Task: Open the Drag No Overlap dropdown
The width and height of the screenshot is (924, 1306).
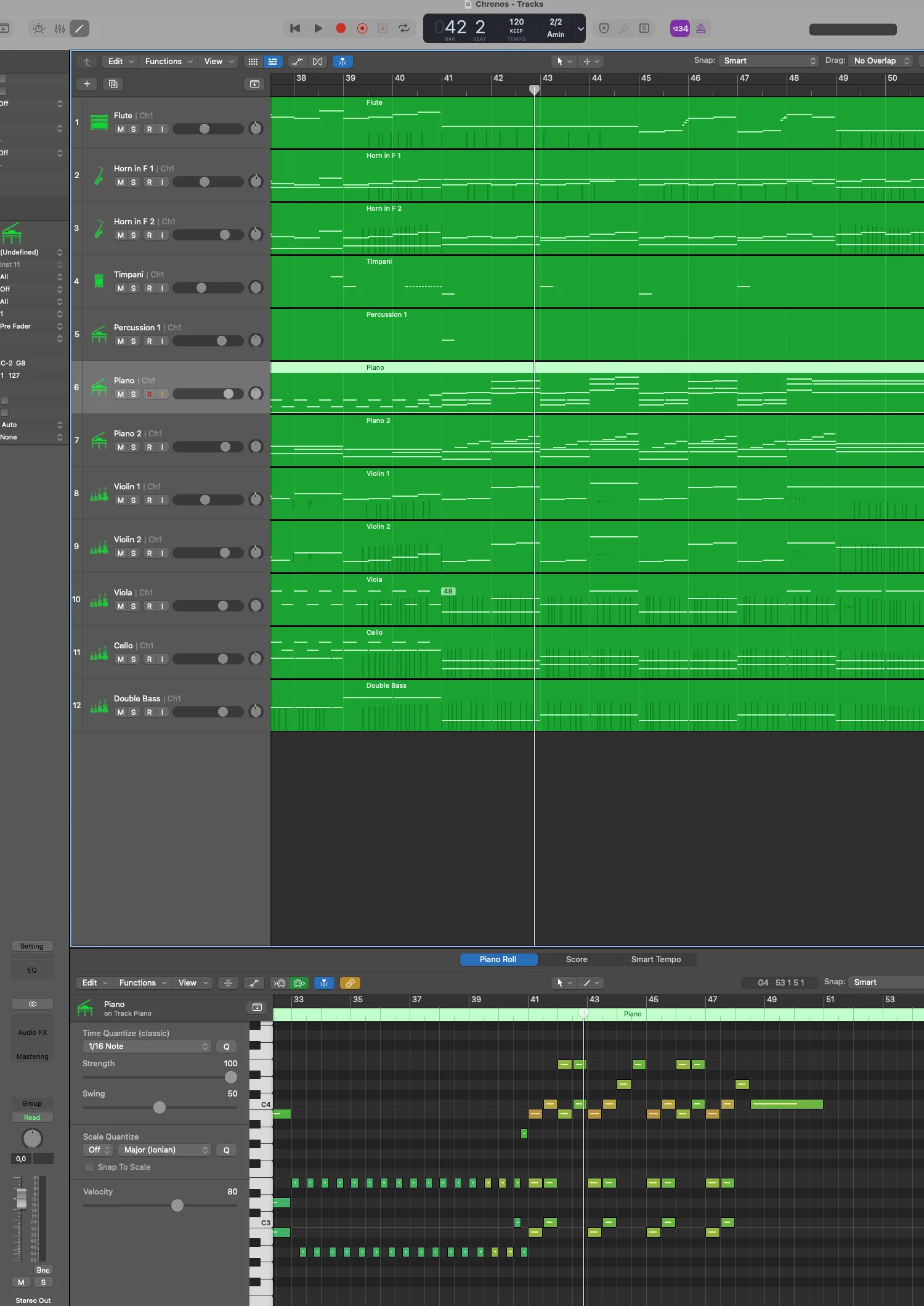Action: coord(880,60)
